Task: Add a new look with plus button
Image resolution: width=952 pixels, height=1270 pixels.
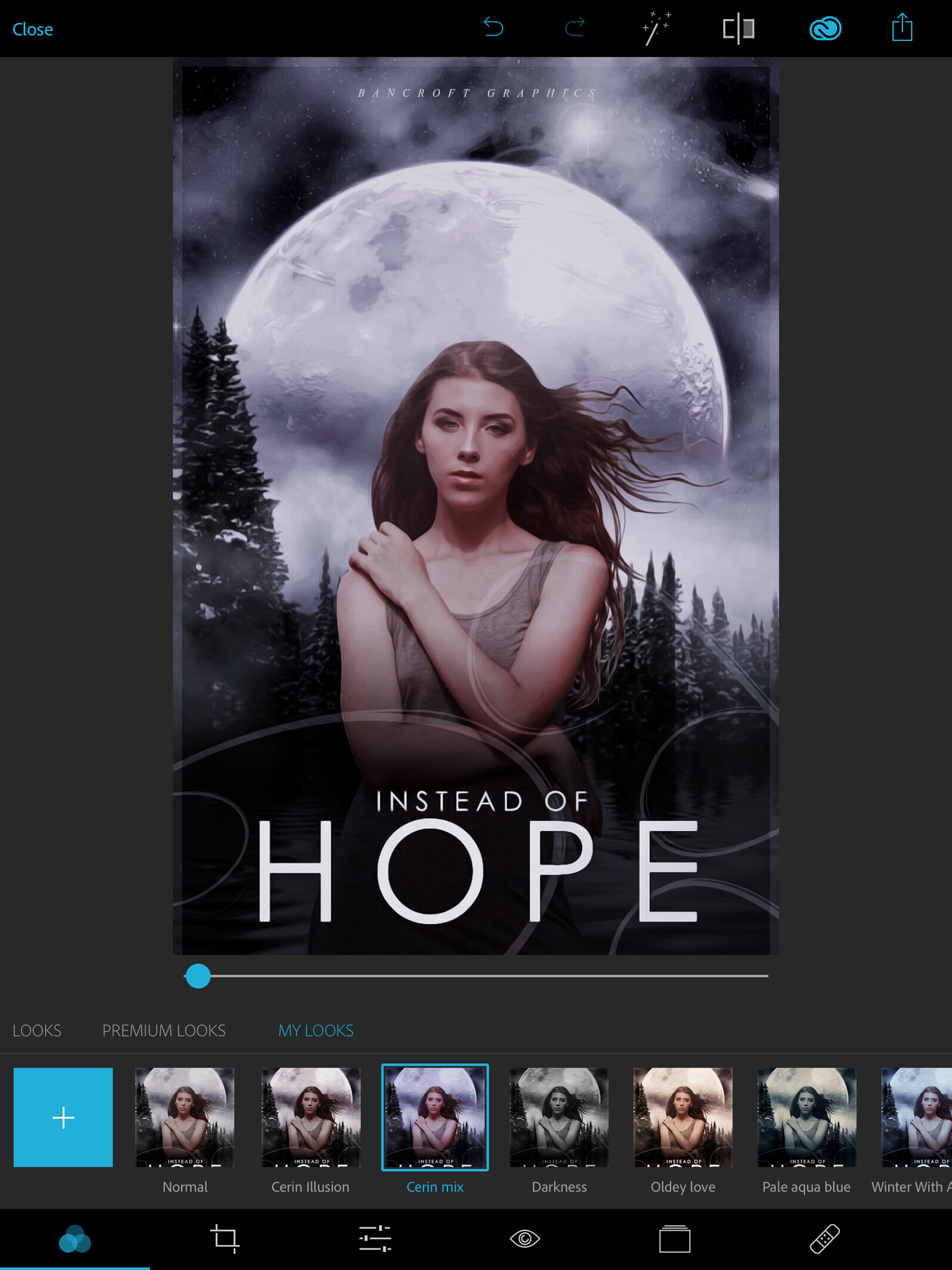Action: [63, 1117]
